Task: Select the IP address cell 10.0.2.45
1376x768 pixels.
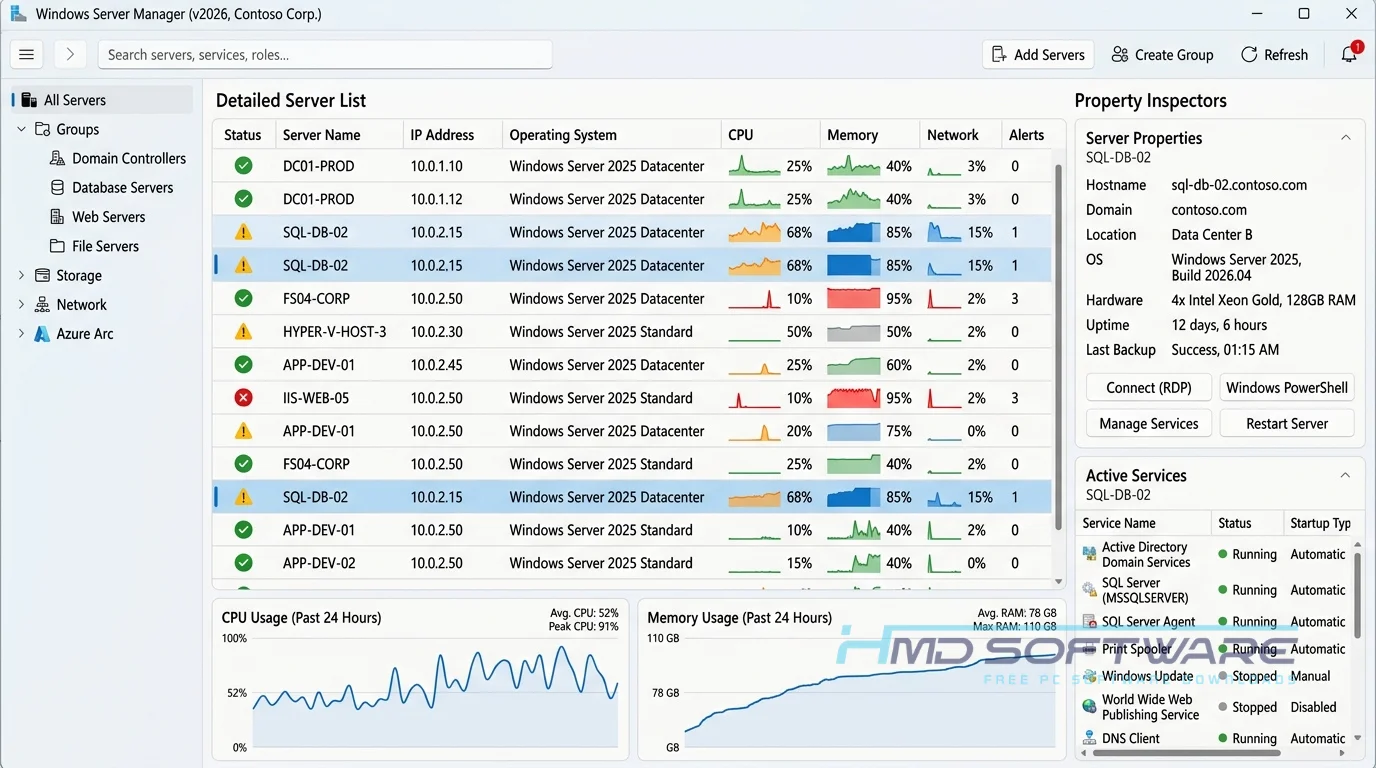Action: click(436, 365)
